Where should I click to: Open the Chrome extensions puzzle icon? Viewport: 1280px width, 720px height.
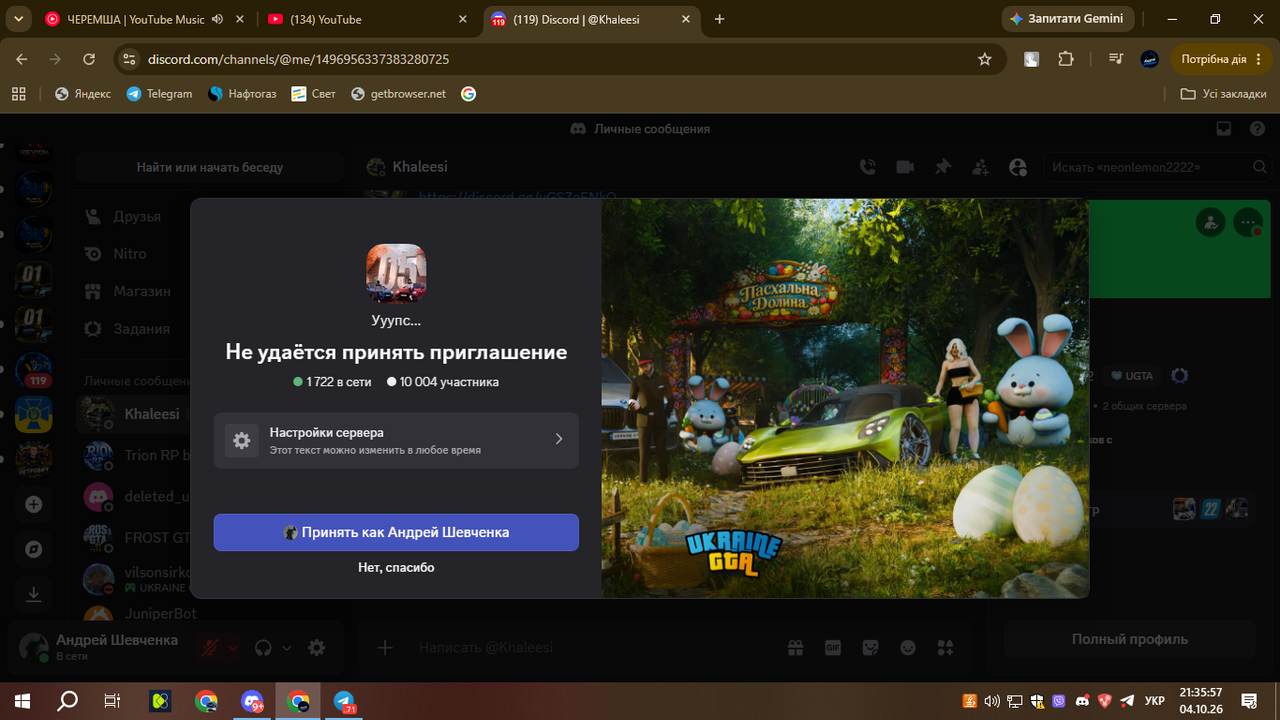pos(1066,59)
